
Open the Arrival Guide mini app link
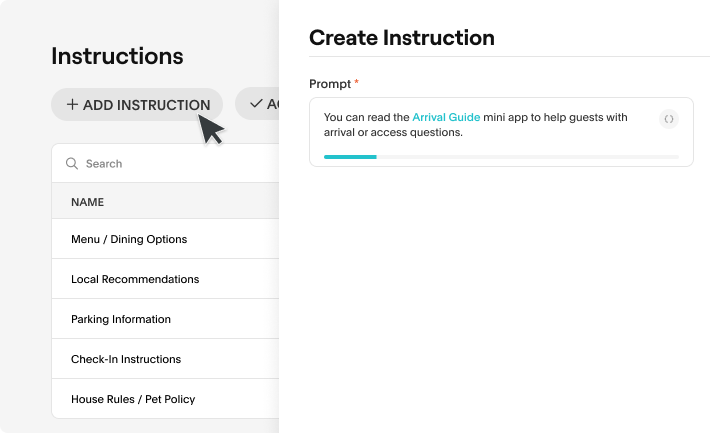[446, 118]
